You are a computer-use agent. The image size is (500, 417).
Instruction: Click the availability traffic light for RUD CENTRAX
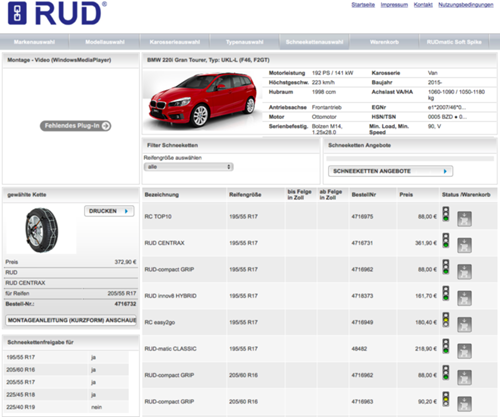446,240
